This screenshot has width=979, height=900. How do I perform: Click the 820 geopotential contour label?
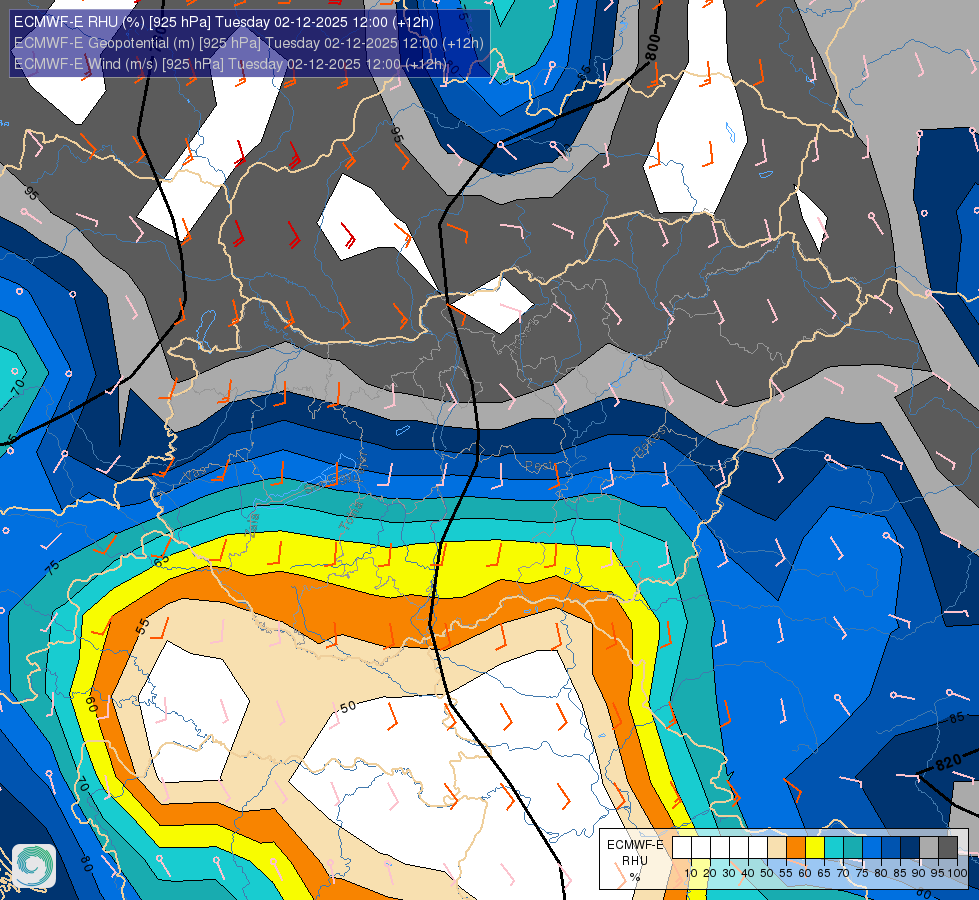tap(948, 762)
